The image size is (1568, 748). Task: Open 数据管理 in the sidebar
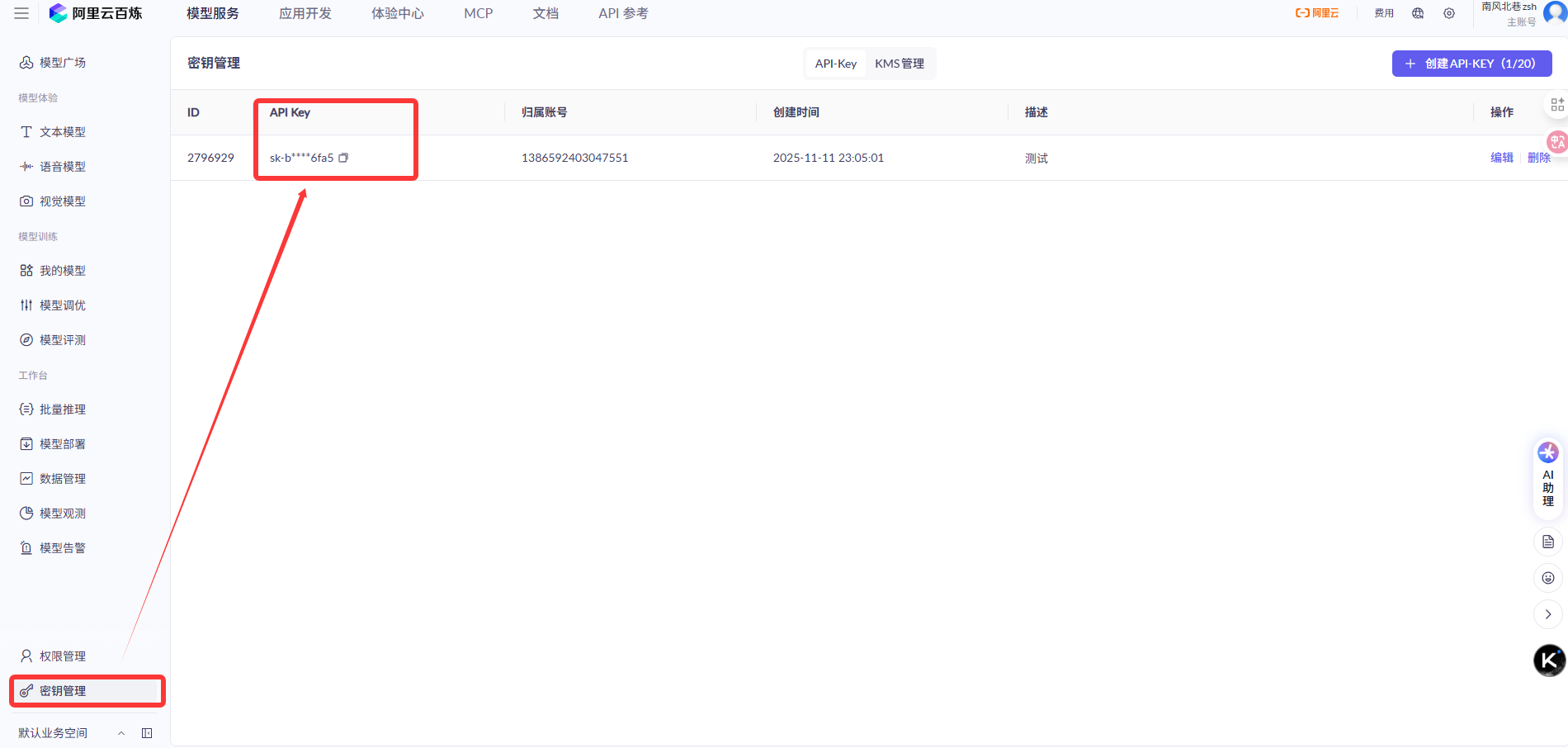point(63,479)
